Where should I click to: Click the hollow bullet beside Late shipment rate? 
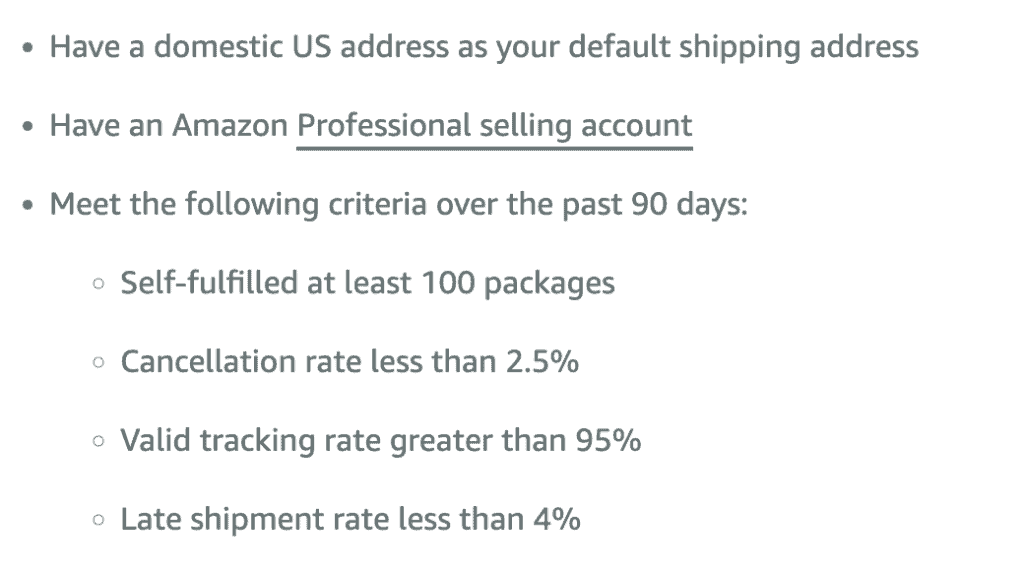tap(97, 521)
